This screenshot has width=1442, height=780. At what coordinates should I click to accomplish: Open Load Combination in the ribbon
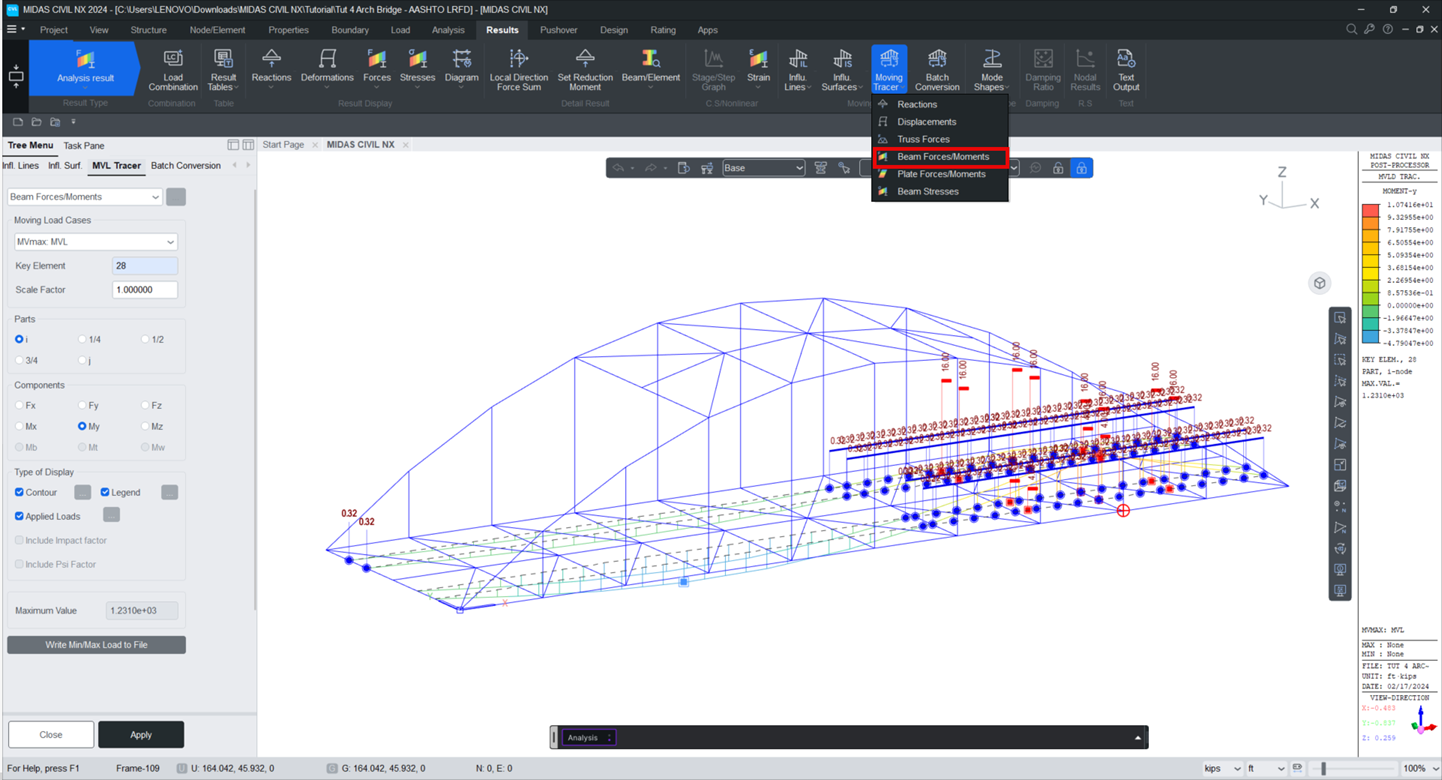173,70
